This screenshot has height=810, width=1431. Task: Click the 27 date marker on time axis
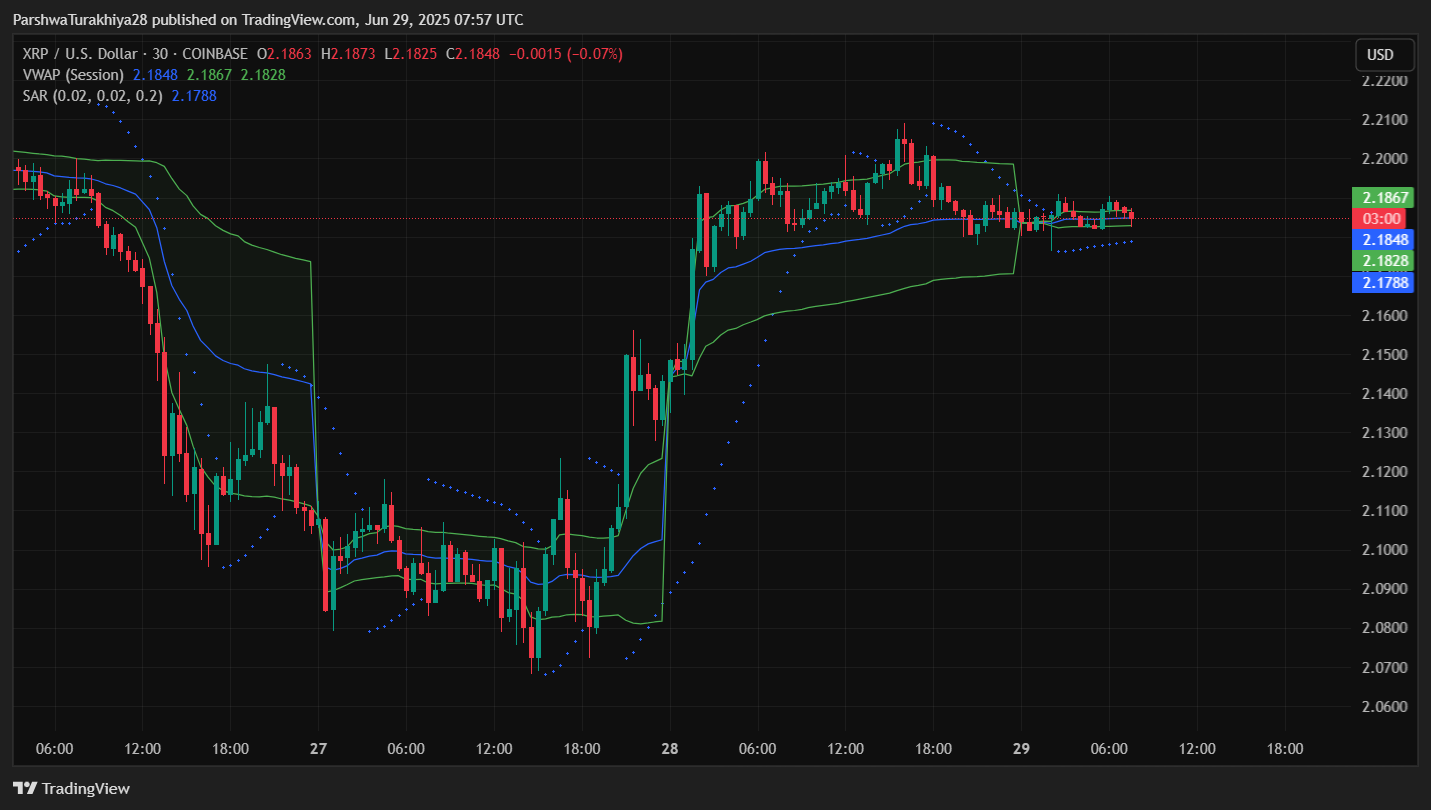click(318, 748)
